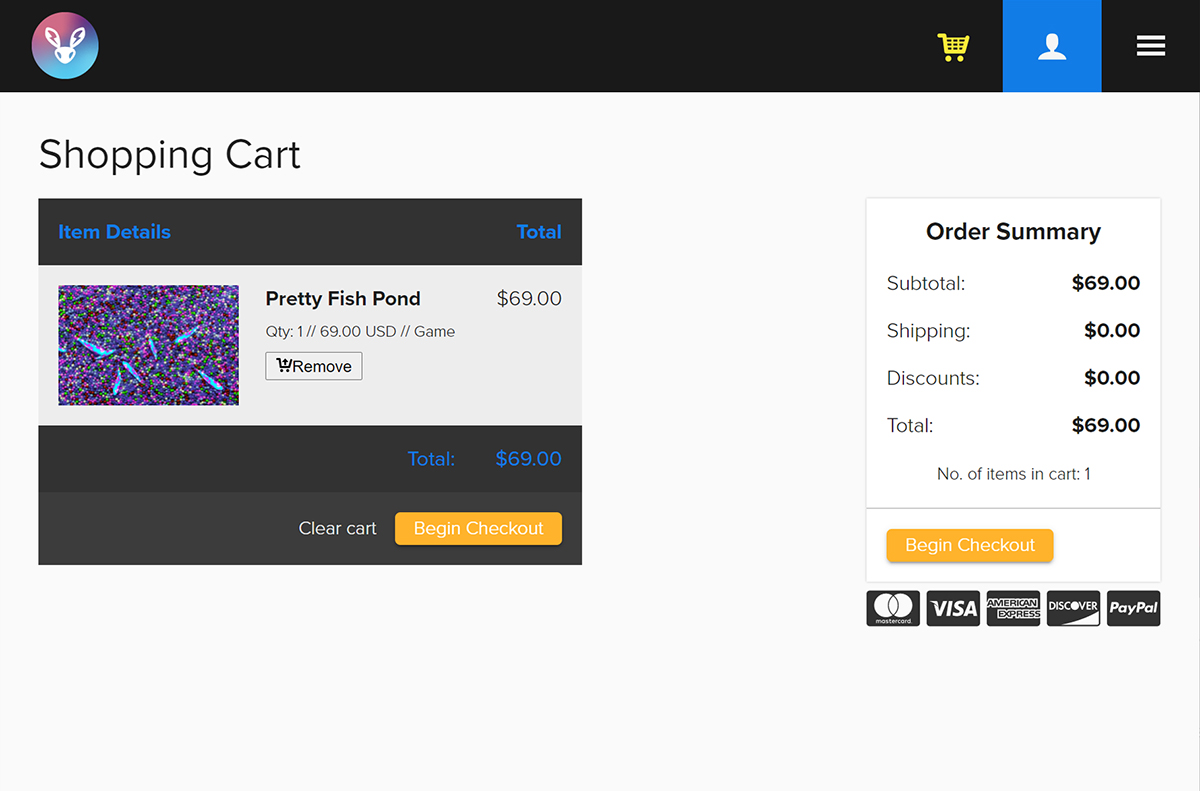Click the Mastercard payment icon
The image size is (1200, 791).
[892, 608]
